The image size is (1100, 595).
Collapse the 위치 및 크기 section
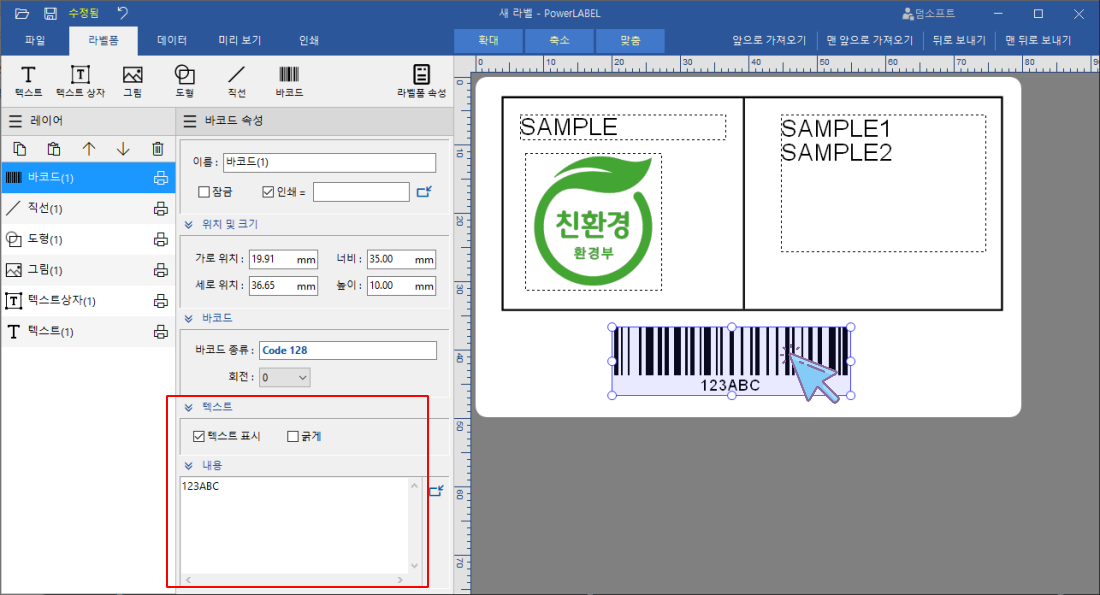[189, 223]
